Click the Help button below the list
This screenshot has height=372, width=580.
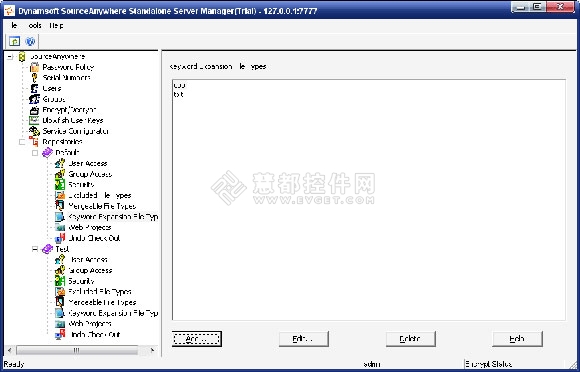(x=517, y=339)
